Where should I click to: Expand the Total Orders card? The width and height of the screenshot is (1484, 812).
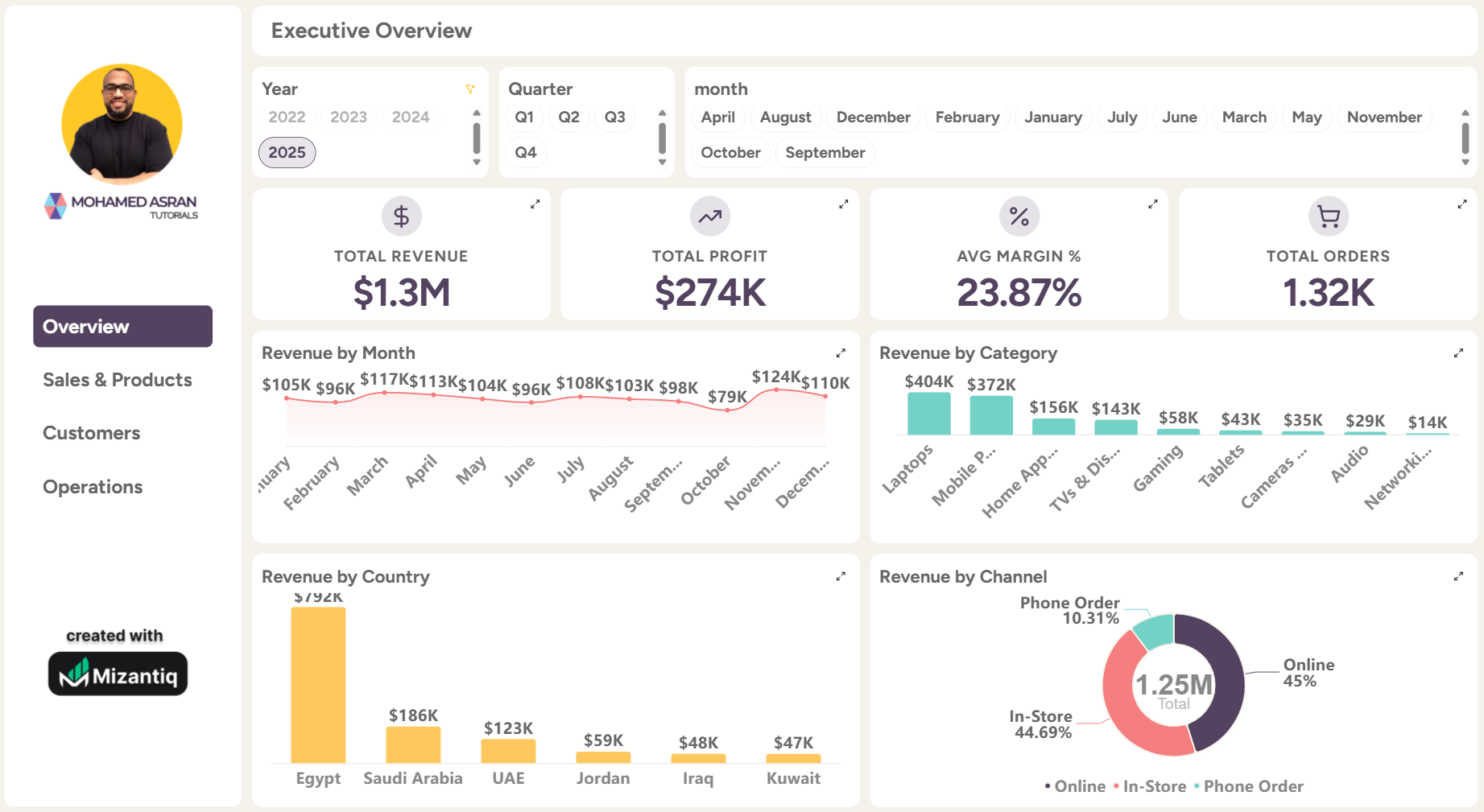coord(1462,204)
